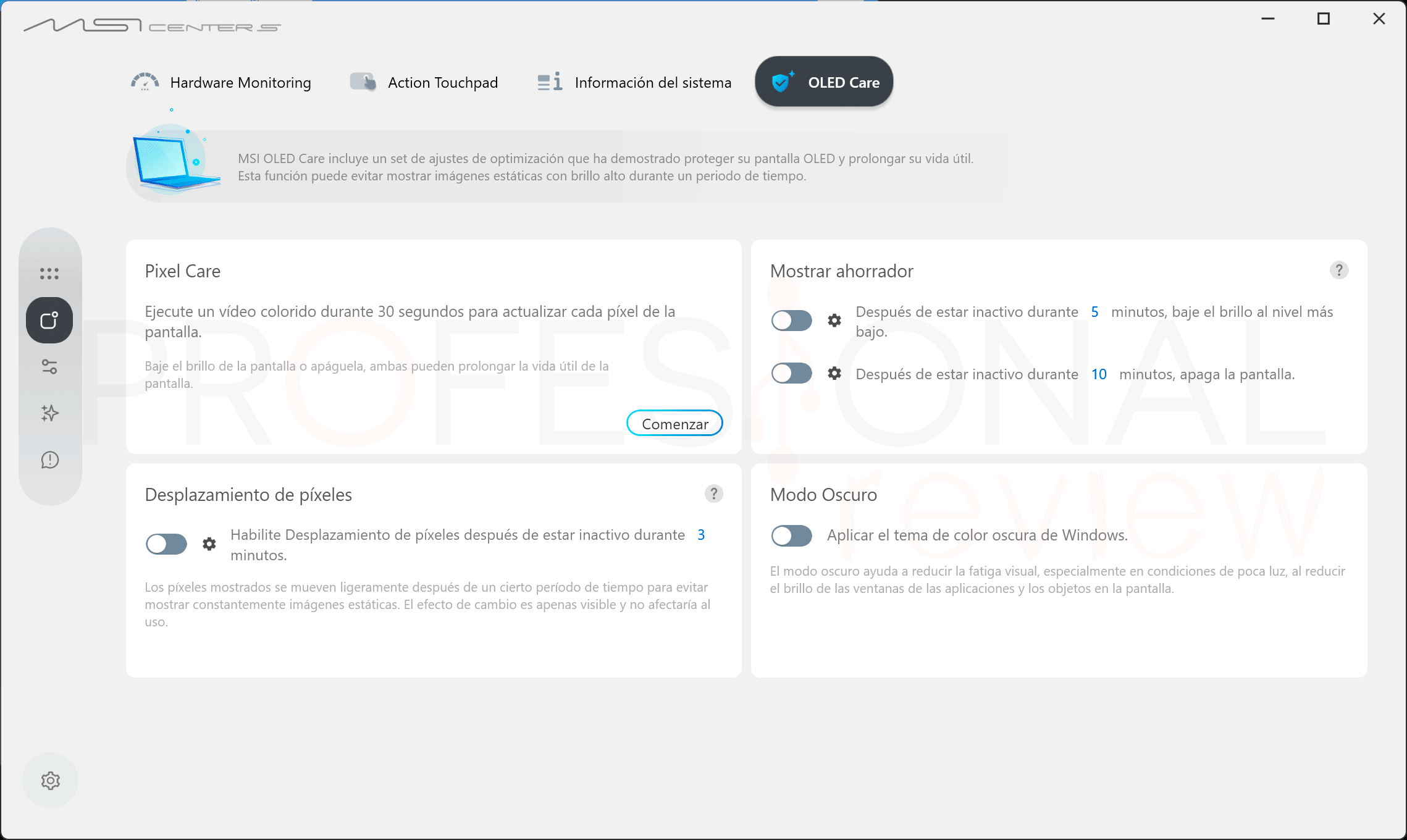Click the MSI Center S logo

[x=152, y=25]
